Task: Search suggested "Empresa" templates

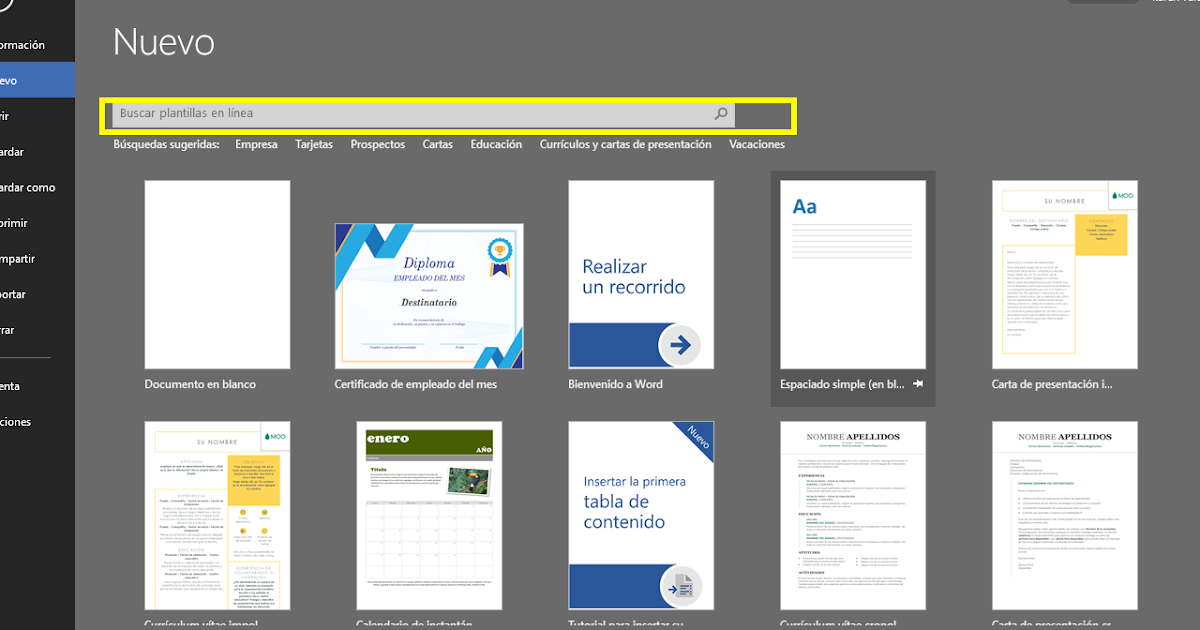Action: coord(256,144)
